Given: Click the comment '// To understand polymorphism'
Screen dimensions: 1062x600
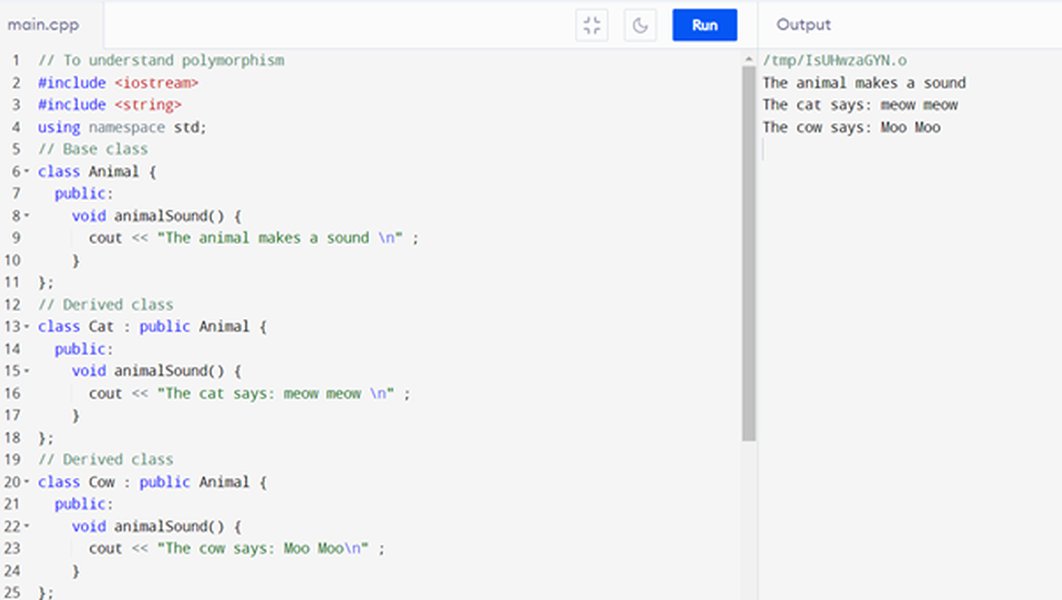Looking at the screenshot, I should 161,60.
